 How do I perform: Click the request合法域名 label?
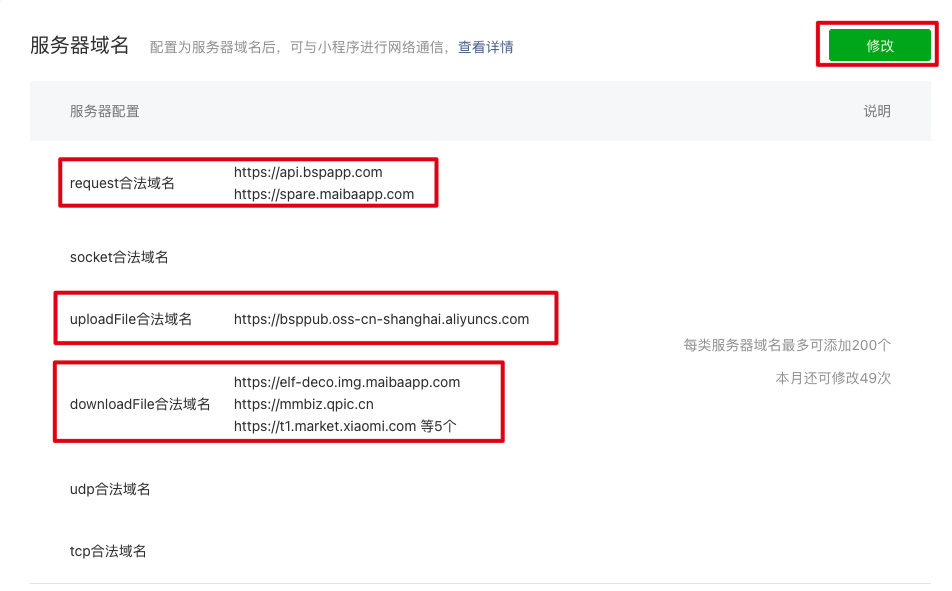[x=122, y=183]
